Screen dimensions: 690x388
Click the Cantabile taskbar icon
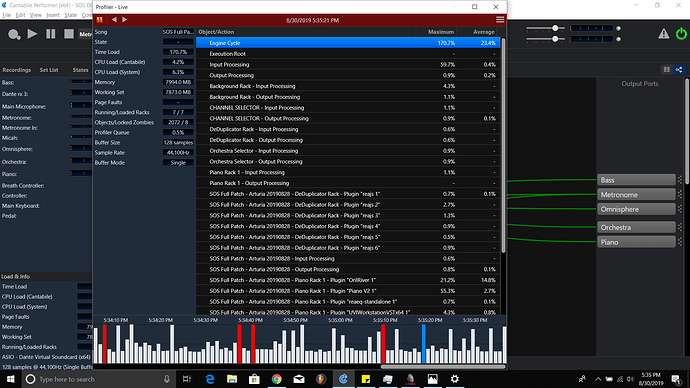(x=343, y=379)
